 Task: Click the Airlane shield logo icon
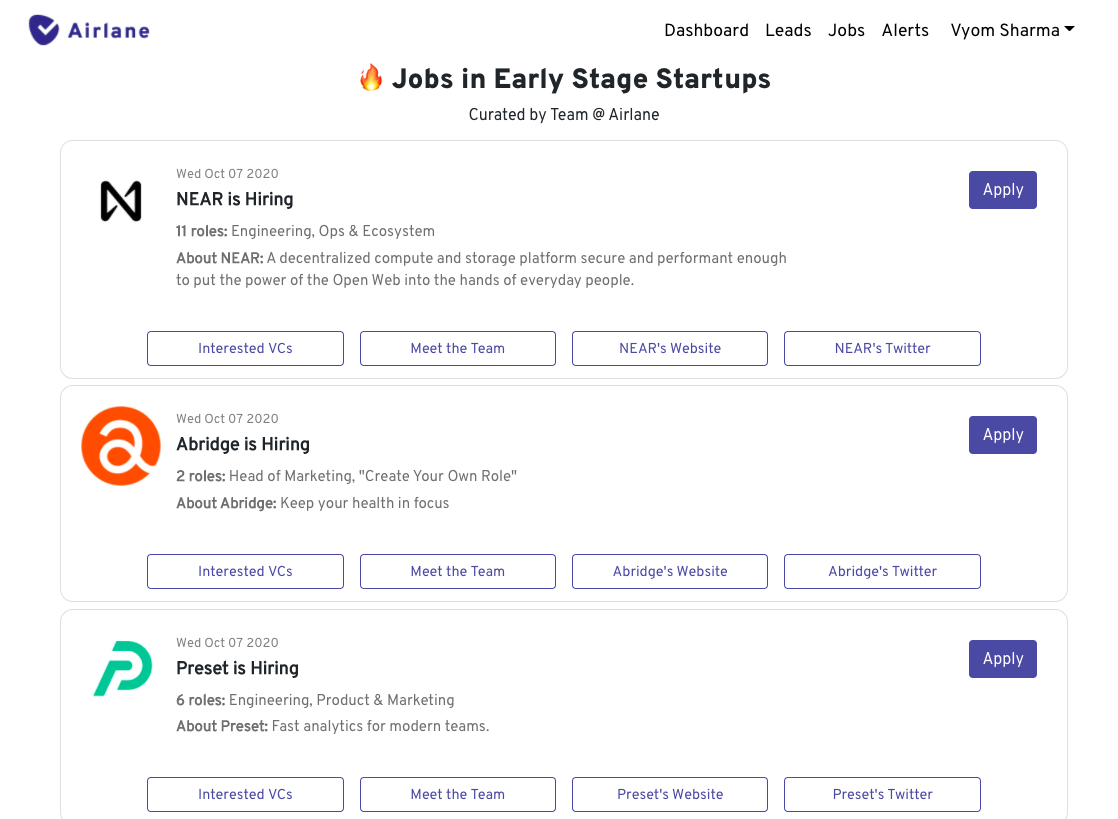click(x=44, y=30)
